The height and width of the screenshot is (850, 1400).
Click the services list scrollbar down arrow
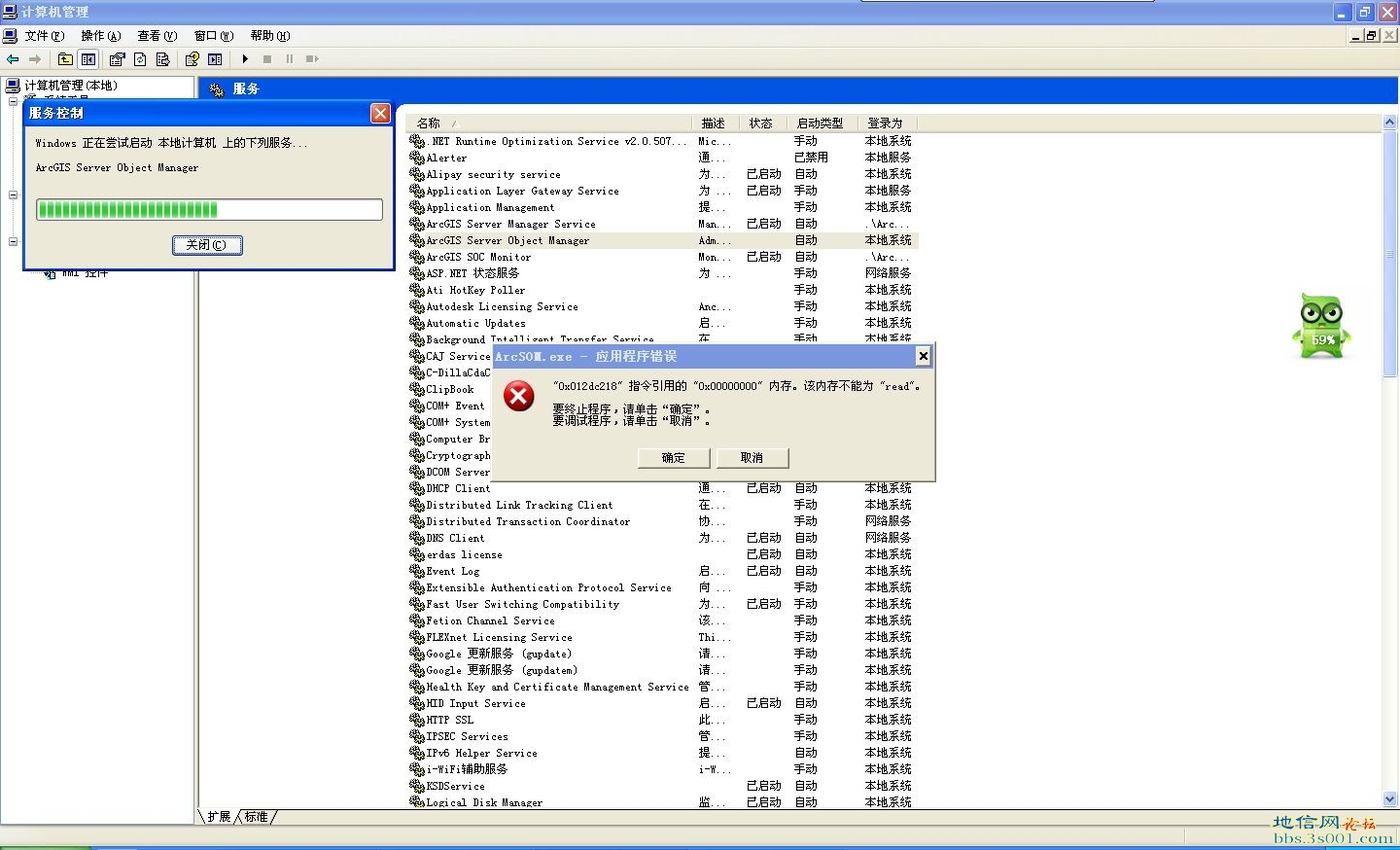[1389, 798]
